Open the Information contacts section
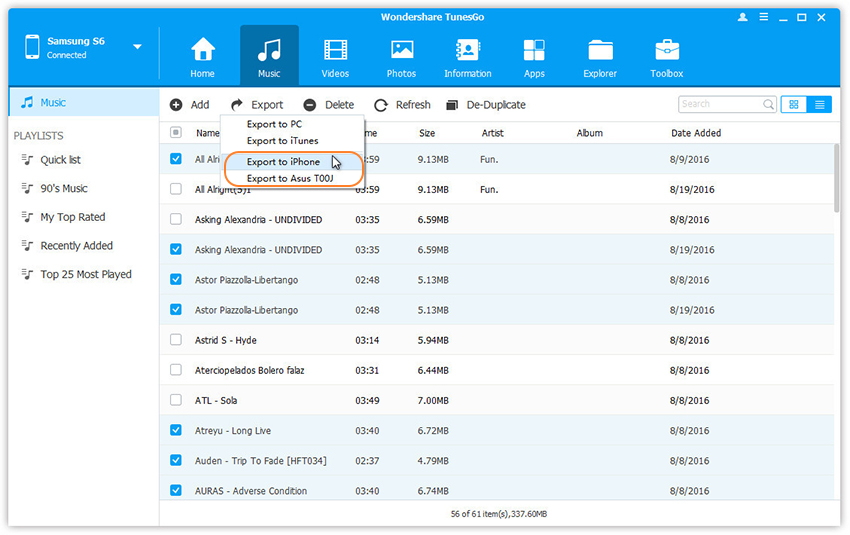 pyautogui.click(x=468, y=57)
